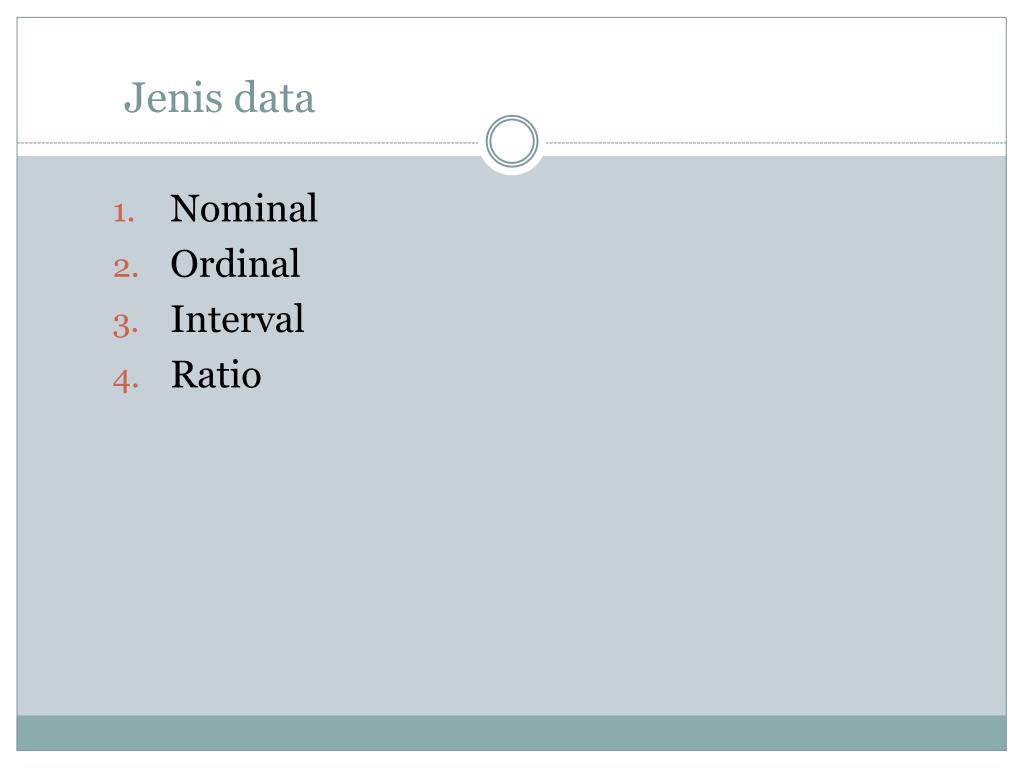Click the dashed divider right of the circle
This screenshot has height=768, width=1024.
coord(776,142)
